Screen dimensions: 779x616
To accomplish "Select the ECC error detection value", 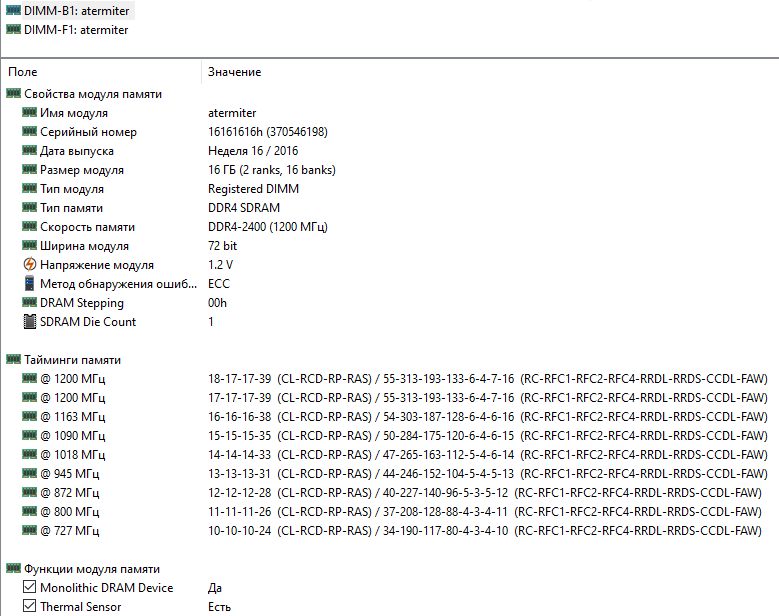I will click(x=219, y=284).
